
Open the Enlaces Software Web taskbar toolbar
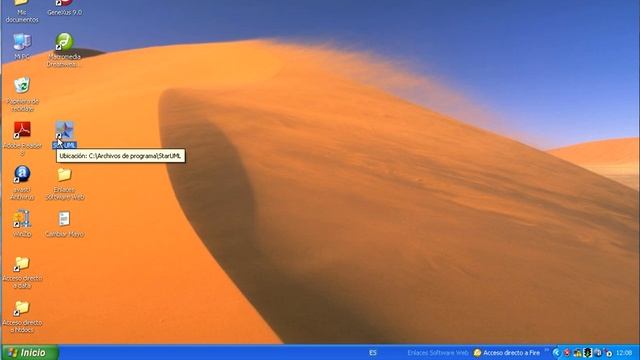click(x=437, y=353)
